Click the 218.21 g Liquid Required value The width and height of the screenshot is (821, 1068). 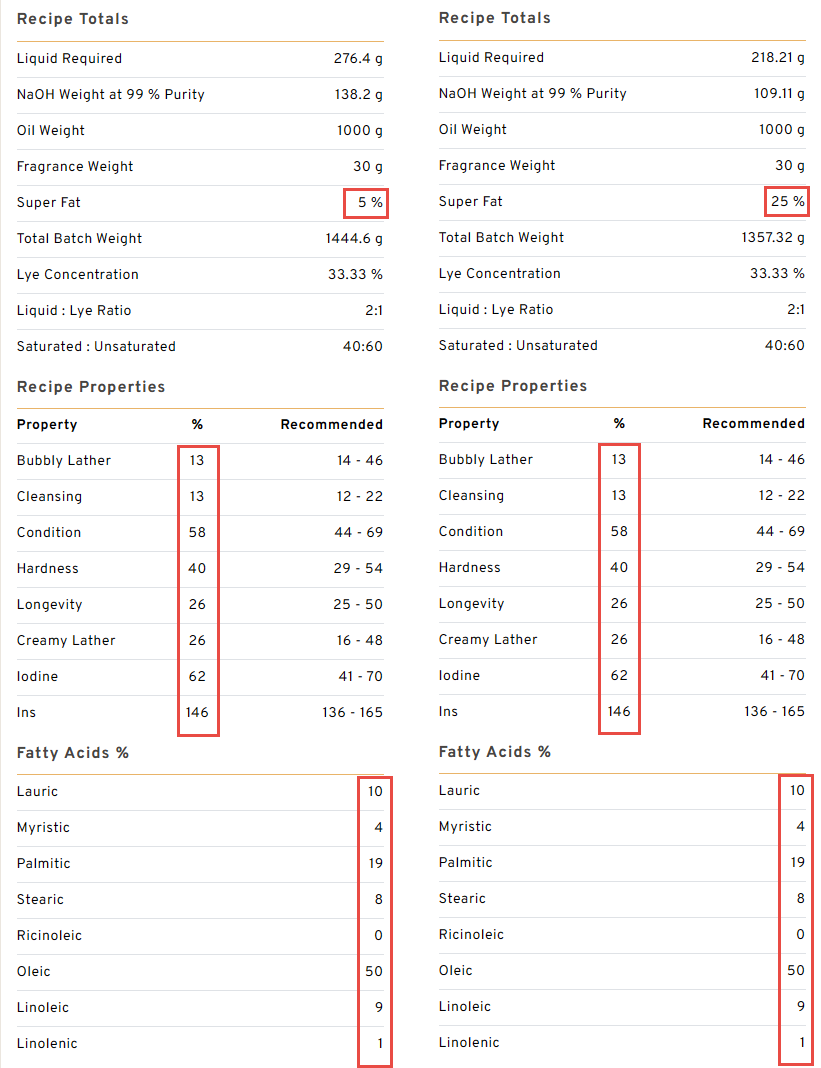778,58
